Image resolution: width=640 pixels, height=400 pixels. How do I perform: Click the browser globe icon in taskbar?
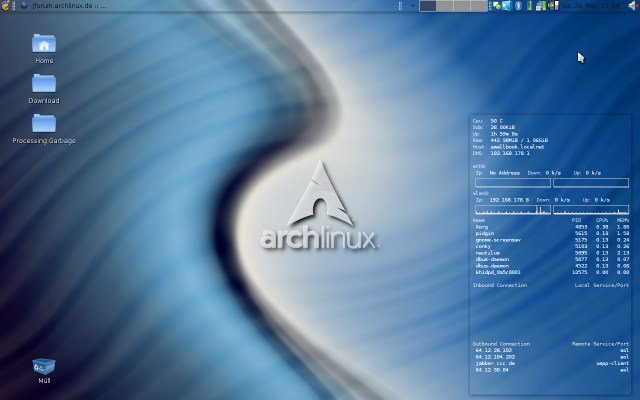[x=24, y=5]
